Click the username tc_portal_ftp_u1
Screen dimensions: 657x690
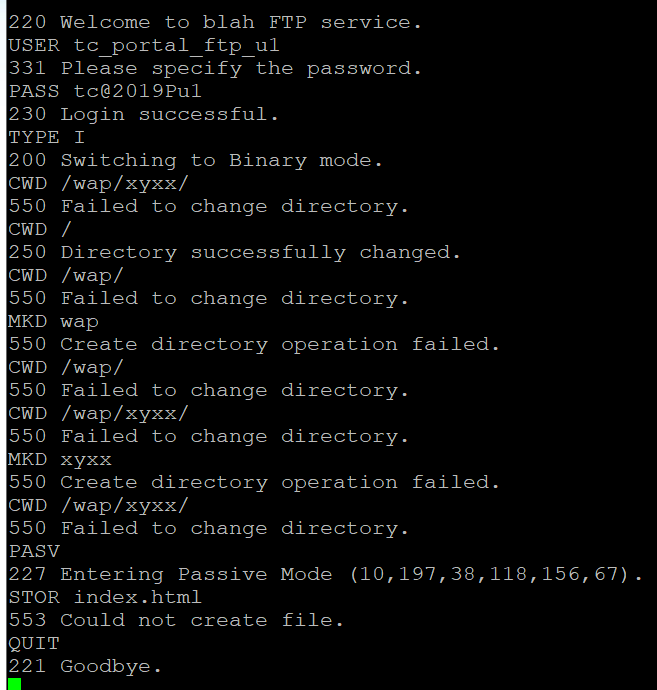click(177, 45)
